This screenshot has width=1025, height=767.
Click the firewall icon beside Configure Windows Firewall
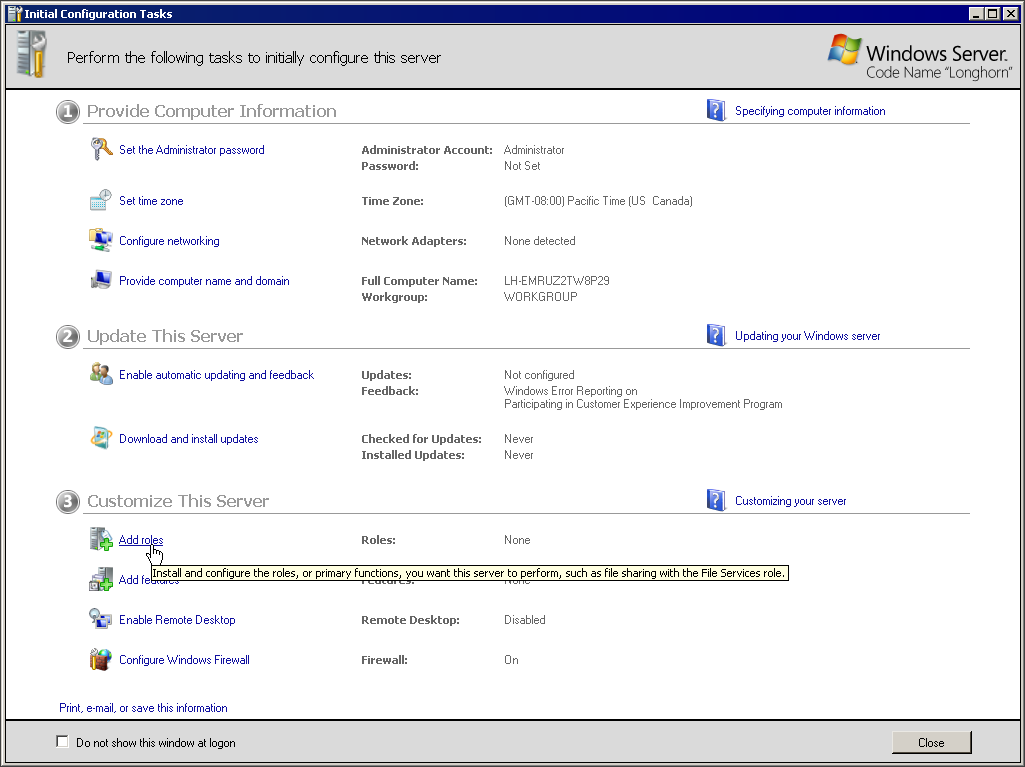tap(101, 659)
